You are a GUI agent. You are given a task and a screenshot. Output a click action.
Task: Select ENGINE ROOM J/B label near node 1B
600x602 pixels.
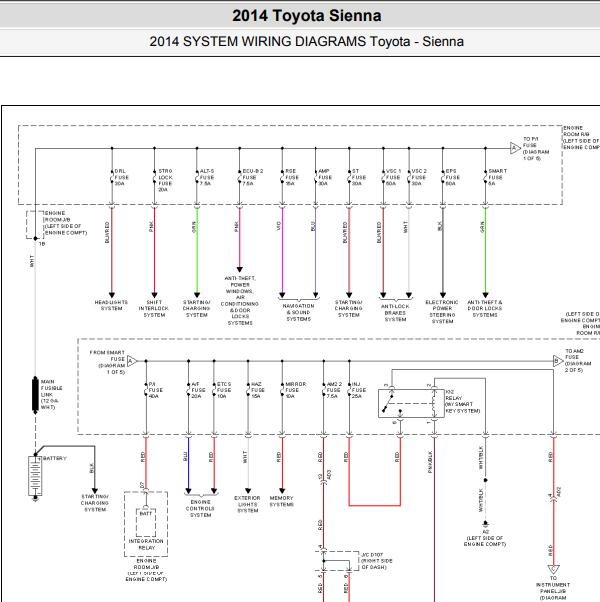coord(65,223)
